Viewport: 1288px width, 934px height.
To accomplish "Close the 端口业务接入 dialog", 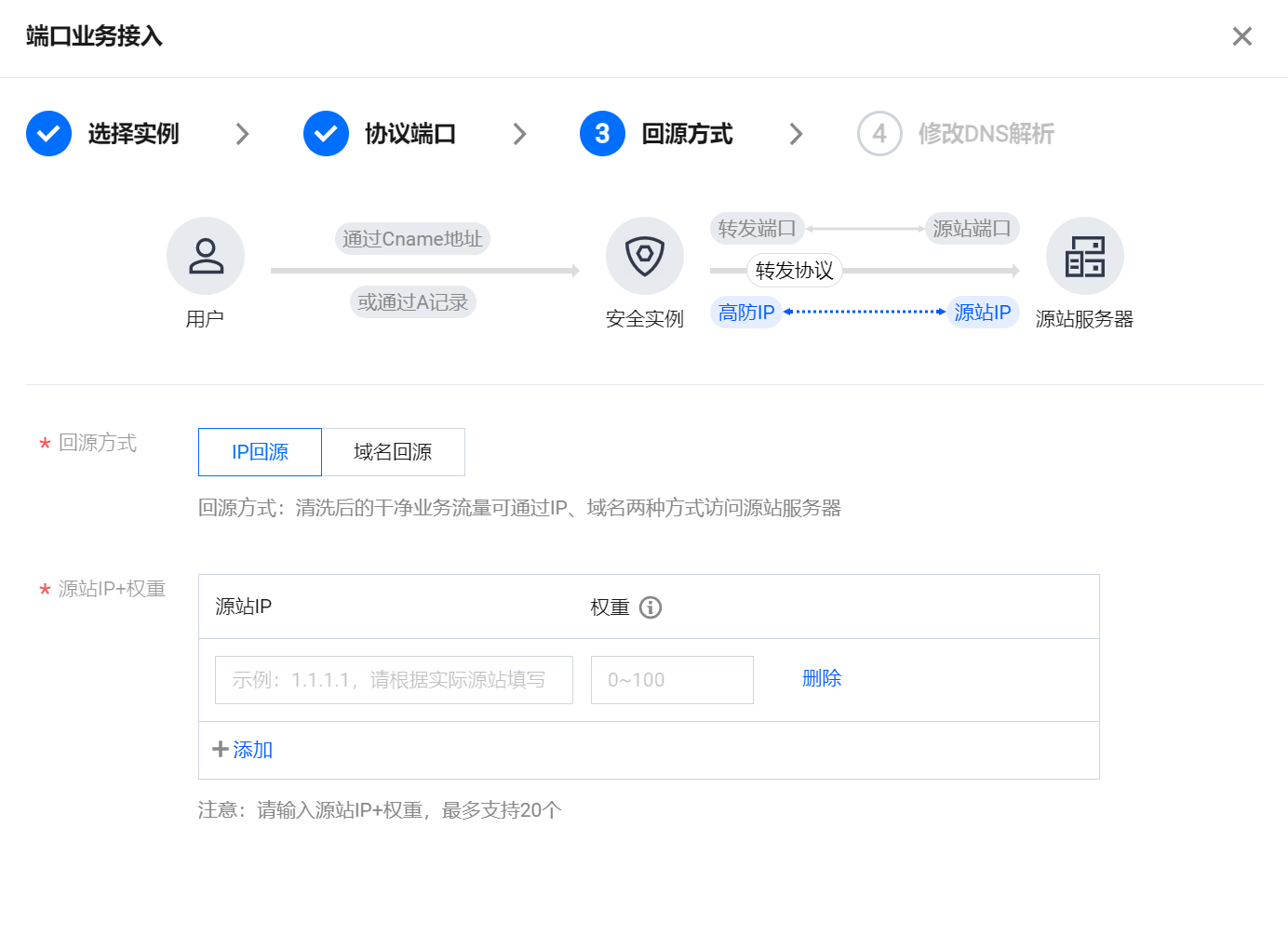I will point(1241,36).
